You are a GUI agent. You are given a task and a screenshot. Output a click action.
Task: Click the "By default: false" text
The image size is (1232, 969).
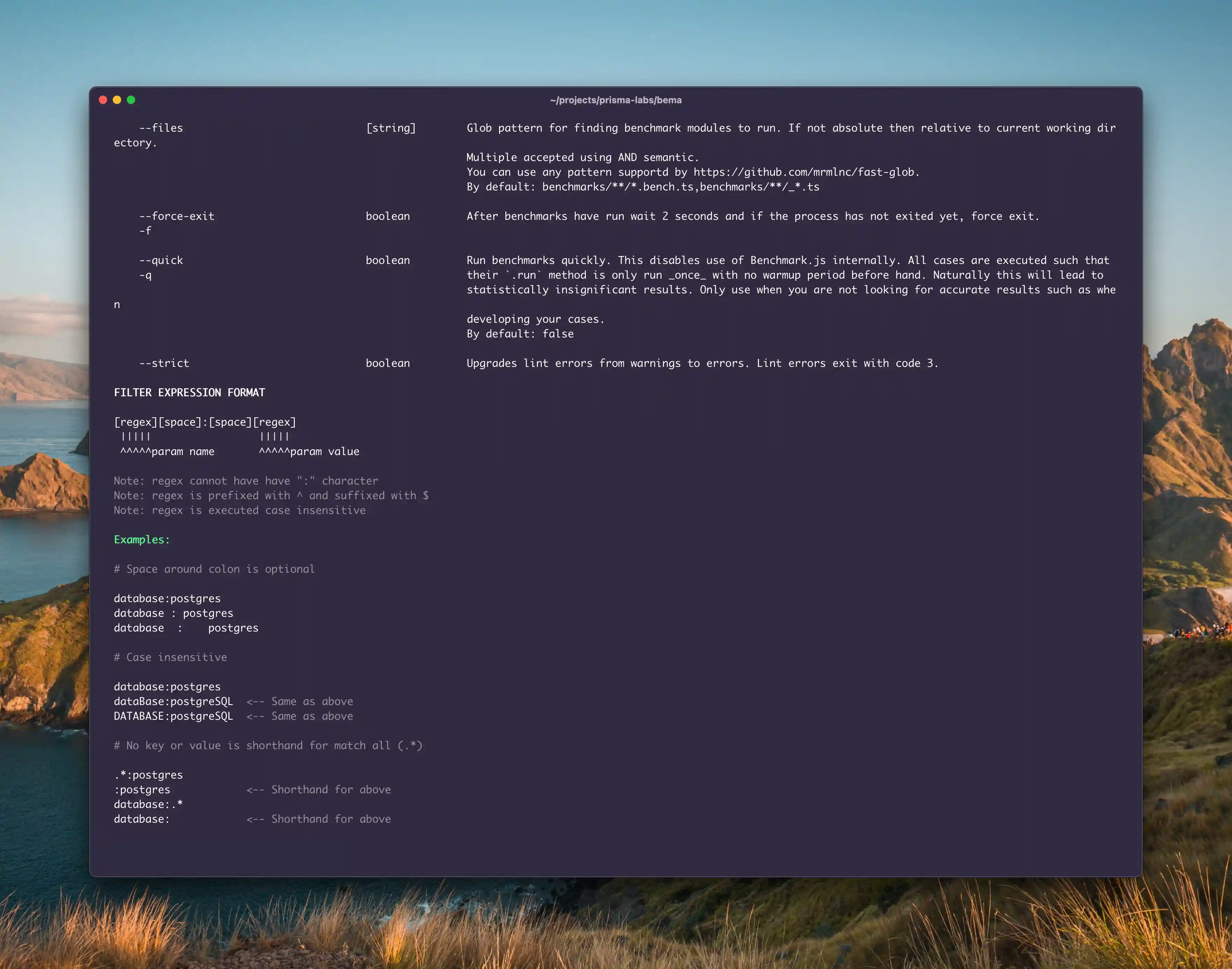[520, 334]
